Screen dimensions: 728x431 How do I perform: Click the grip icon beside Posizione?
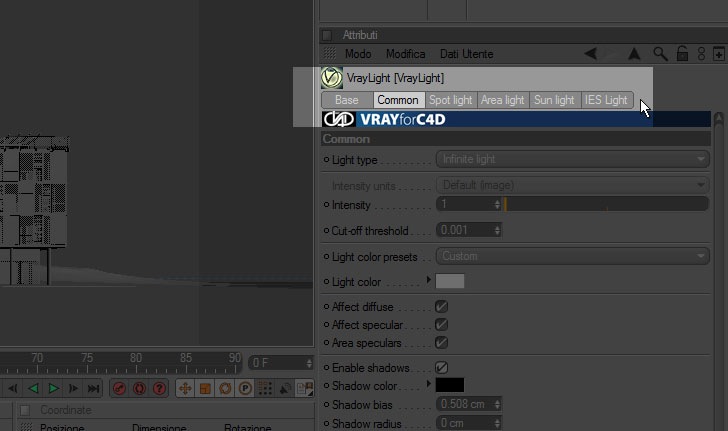pyautogui.click(x=26, y=427)
